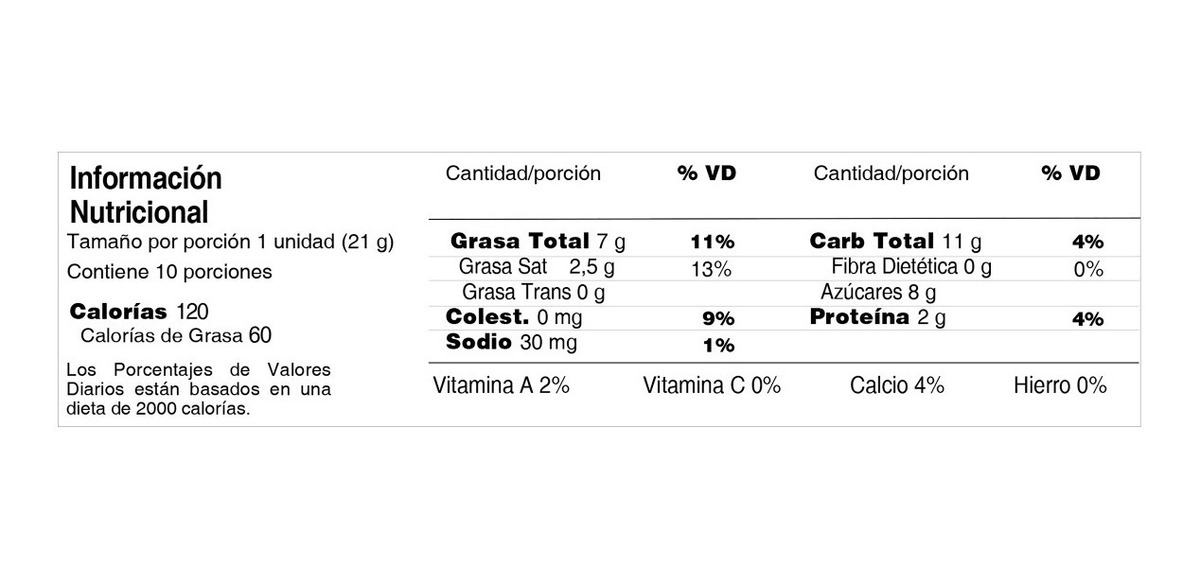1200x574 pixels.
Task: Select the "Vitamina A 2%" text
Action: (501, 386)
